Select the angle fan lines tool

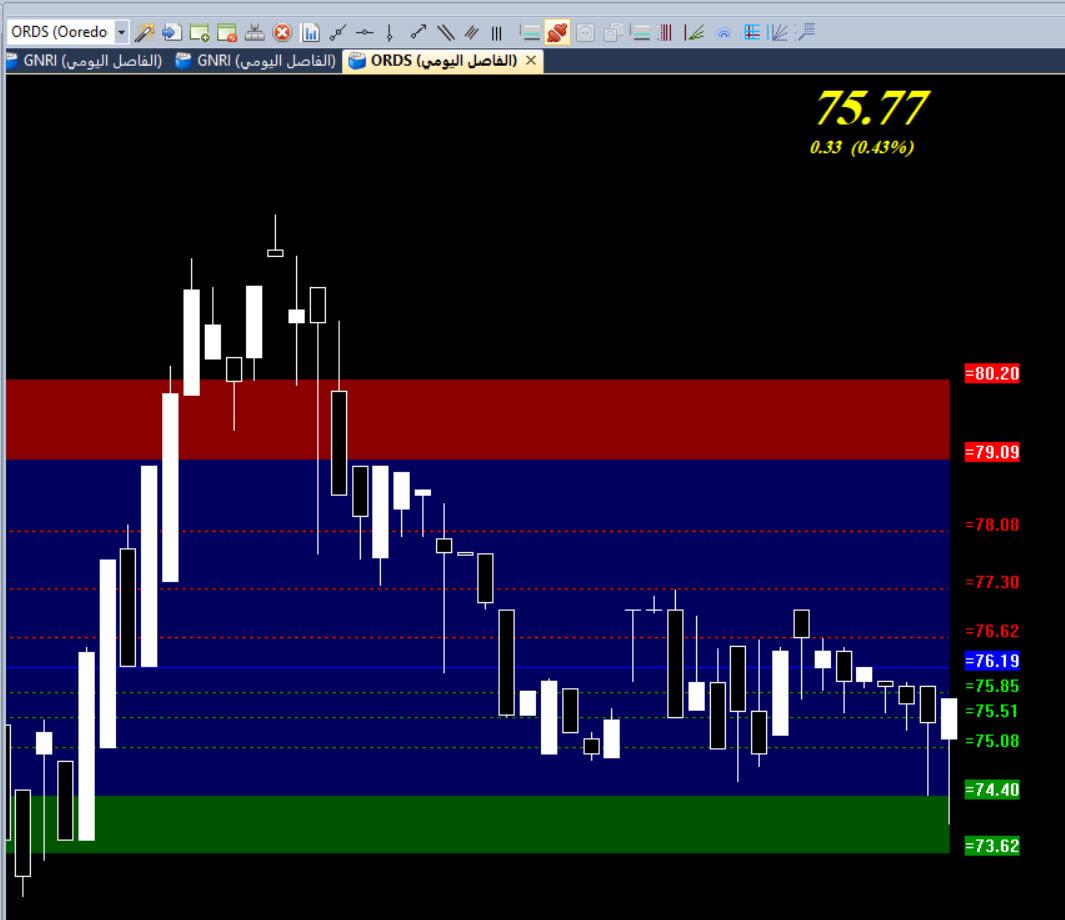click(693, 32)
